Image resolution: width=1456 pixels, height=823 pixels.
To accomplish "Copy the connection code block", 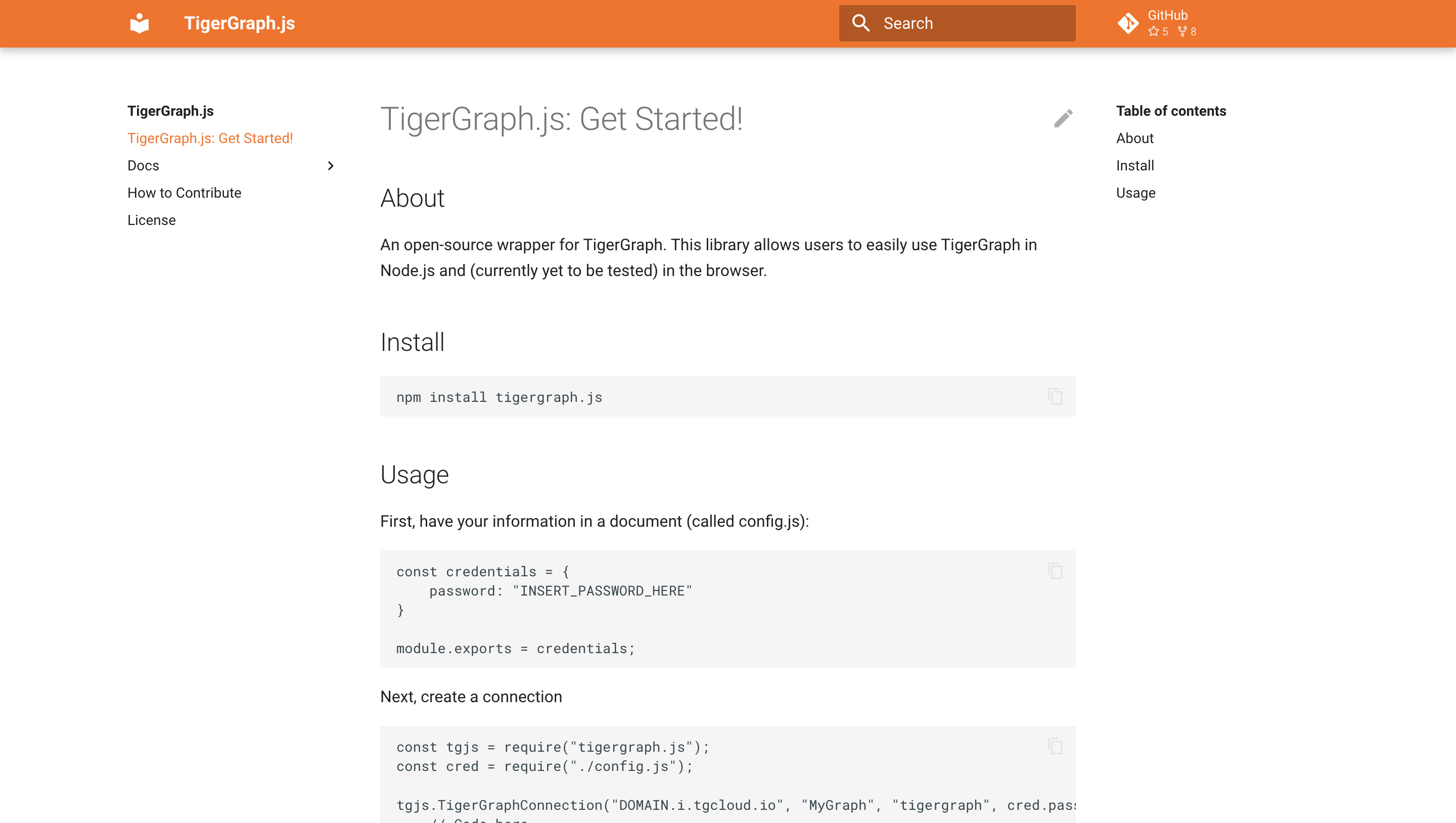I will (x=1055, y=746).
